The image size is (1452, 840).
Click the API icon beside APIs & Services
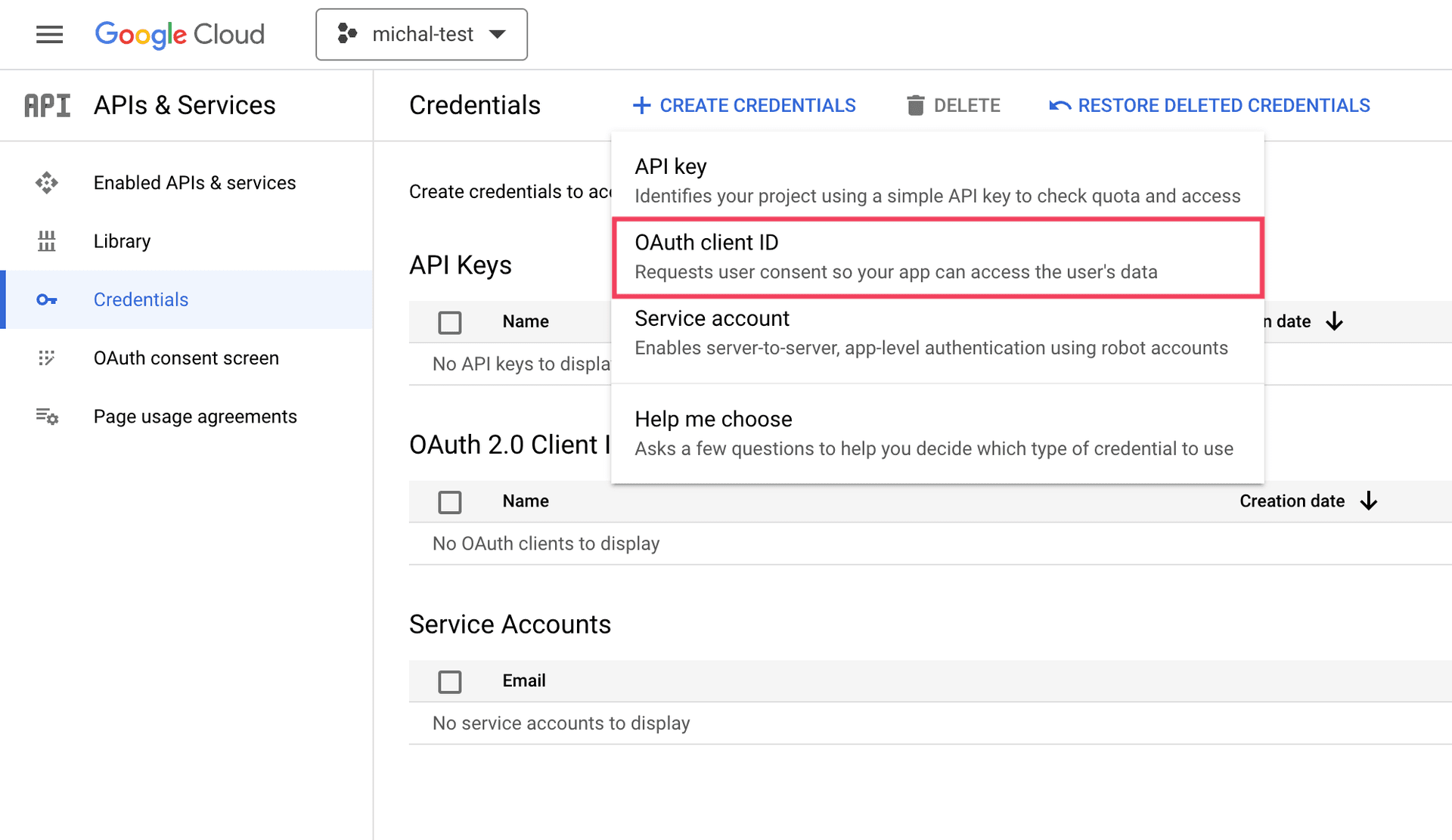coord(47,106)
